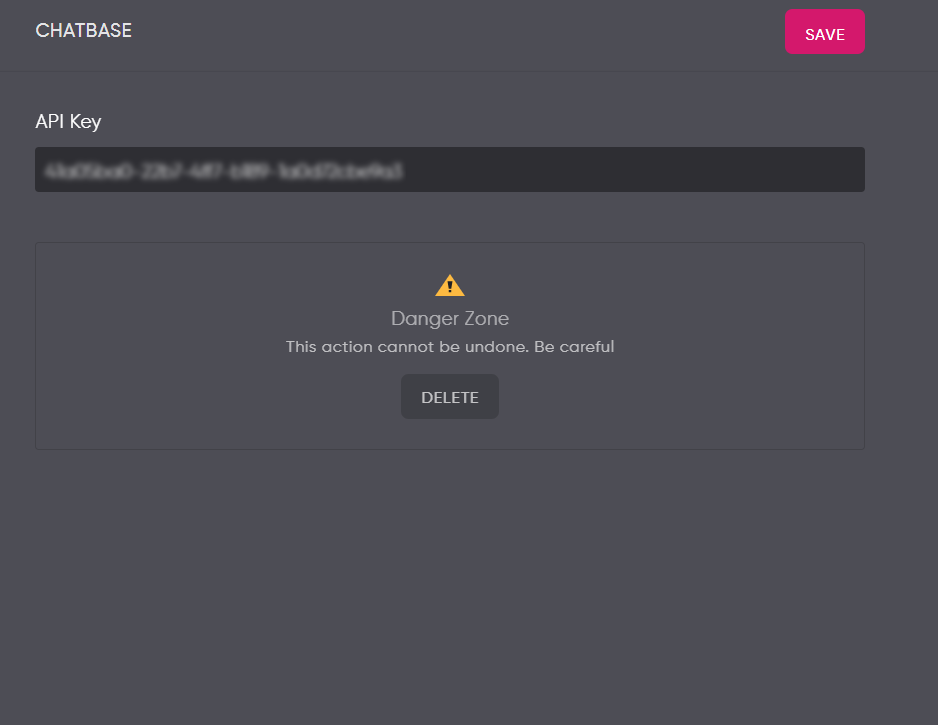Click the blurred API key value
Image resolution: width=938 pixels, height=725 pixels.
pos(224,171)
